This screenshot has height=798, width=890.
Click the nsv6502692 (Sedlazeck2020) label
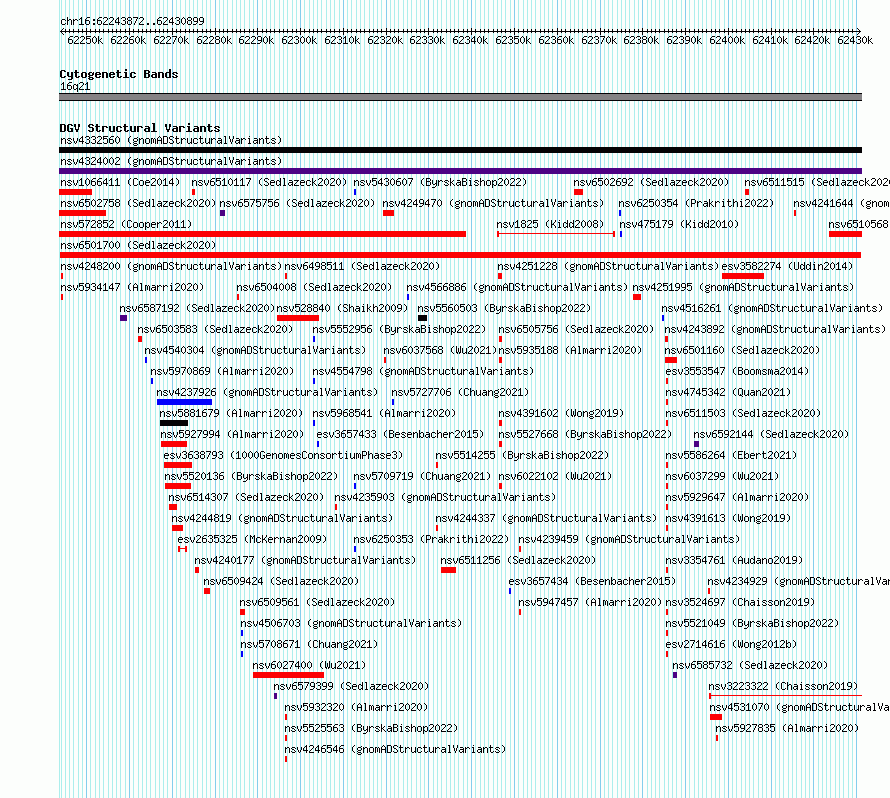[x=651, y=182]
